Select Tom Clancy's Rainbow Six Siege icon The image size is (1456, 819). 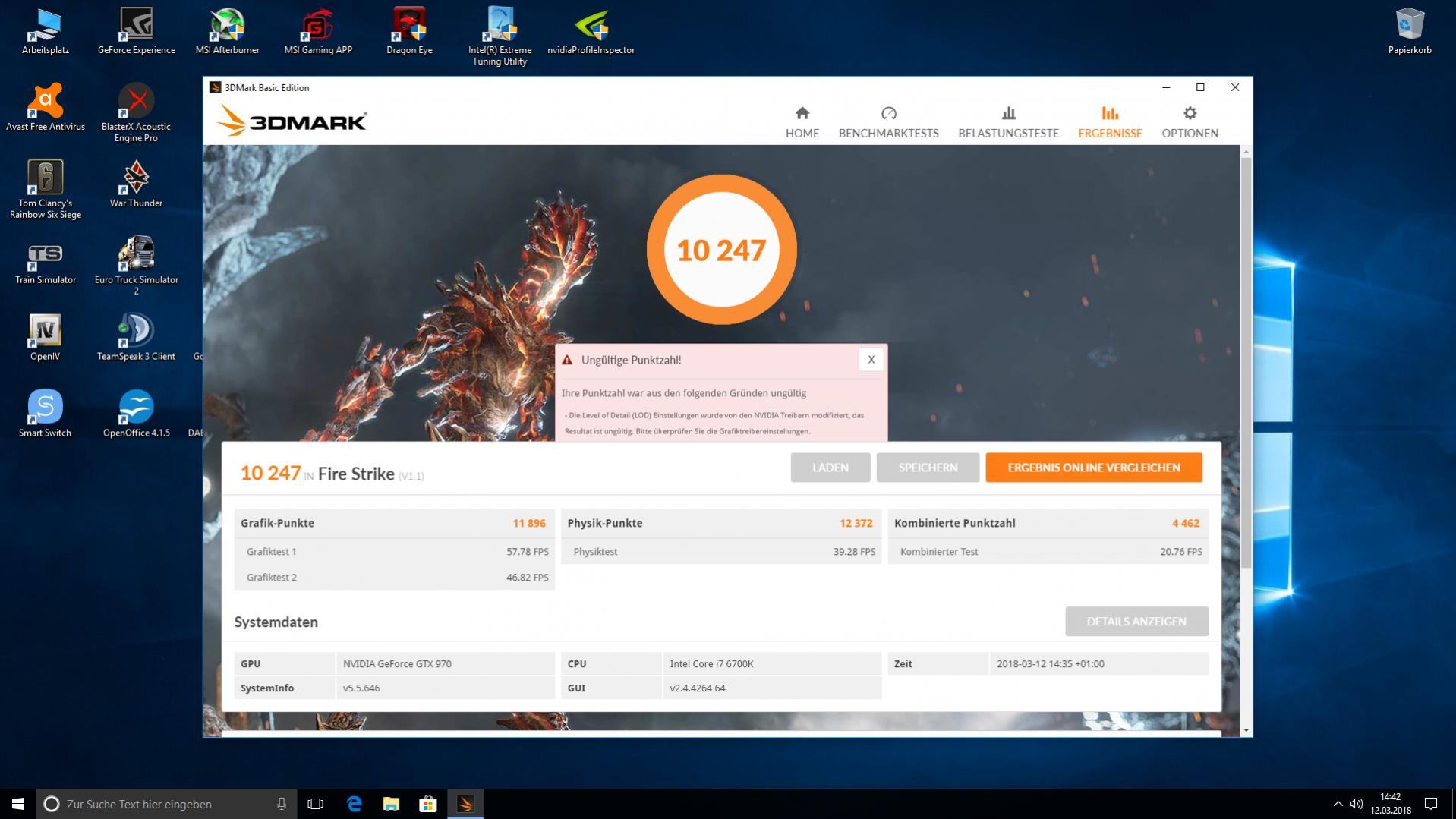[x=45, y=189]
